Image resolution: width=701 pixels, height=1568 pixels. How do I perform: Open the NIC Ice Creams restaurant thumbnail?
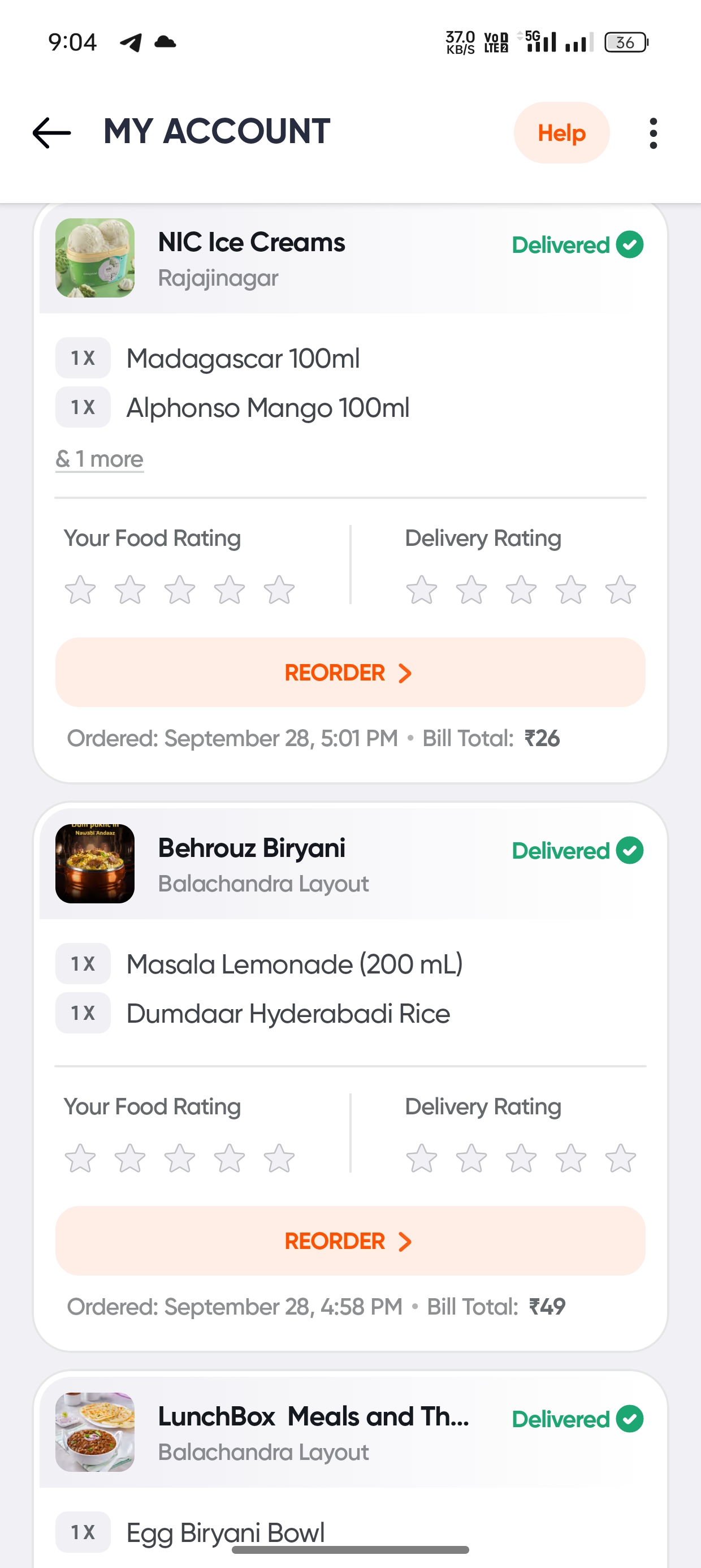95,258
